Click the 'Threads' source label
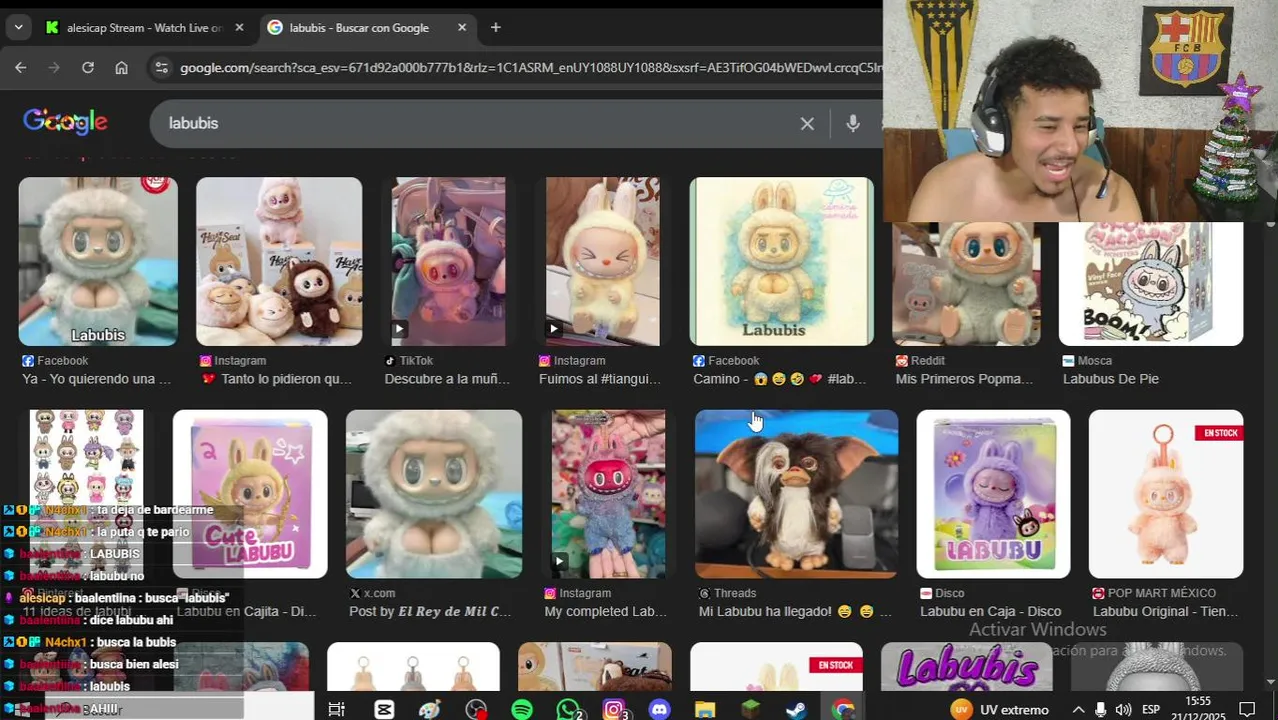This screenshot has height=720, width=1278. tap(735, 593)
